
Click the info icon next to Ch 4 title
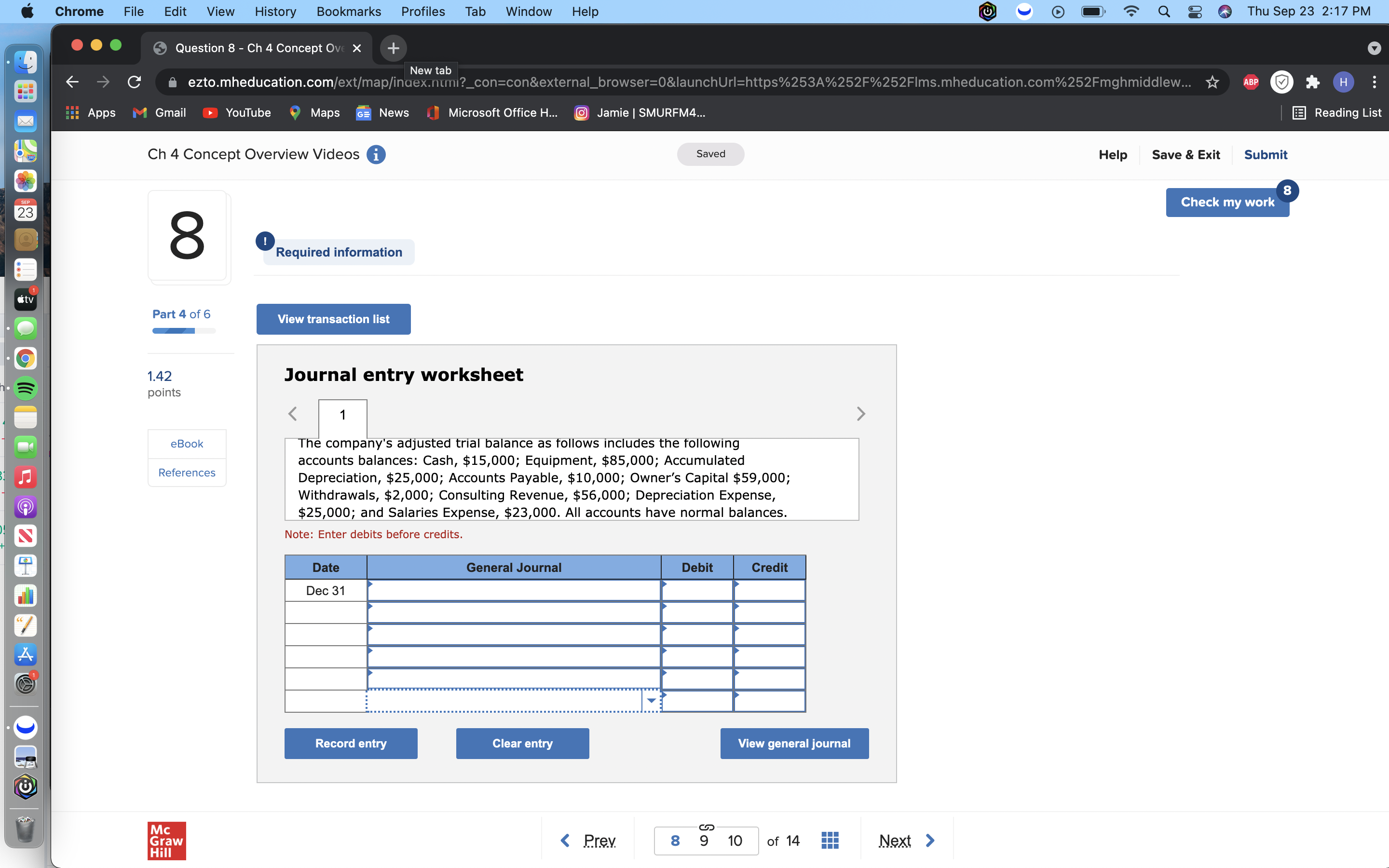[376, 154]
